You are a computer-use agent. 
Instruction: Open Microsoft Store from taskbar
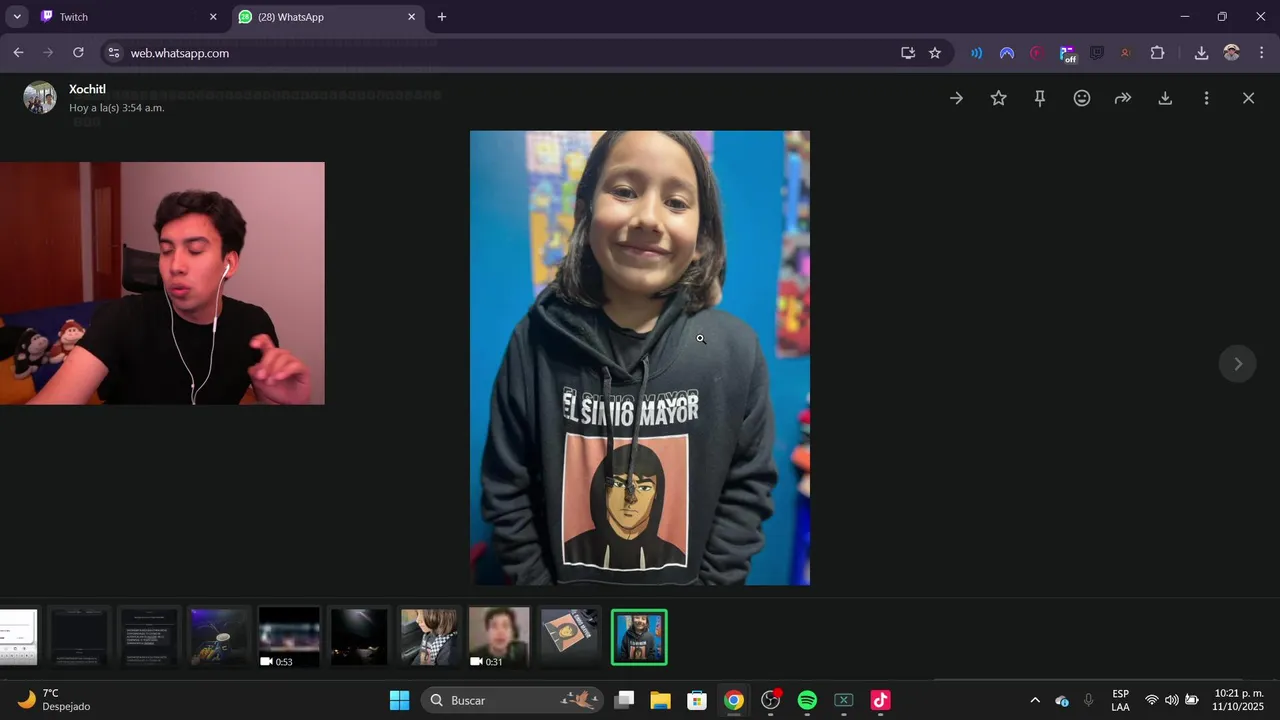click(x=697, y=700)
